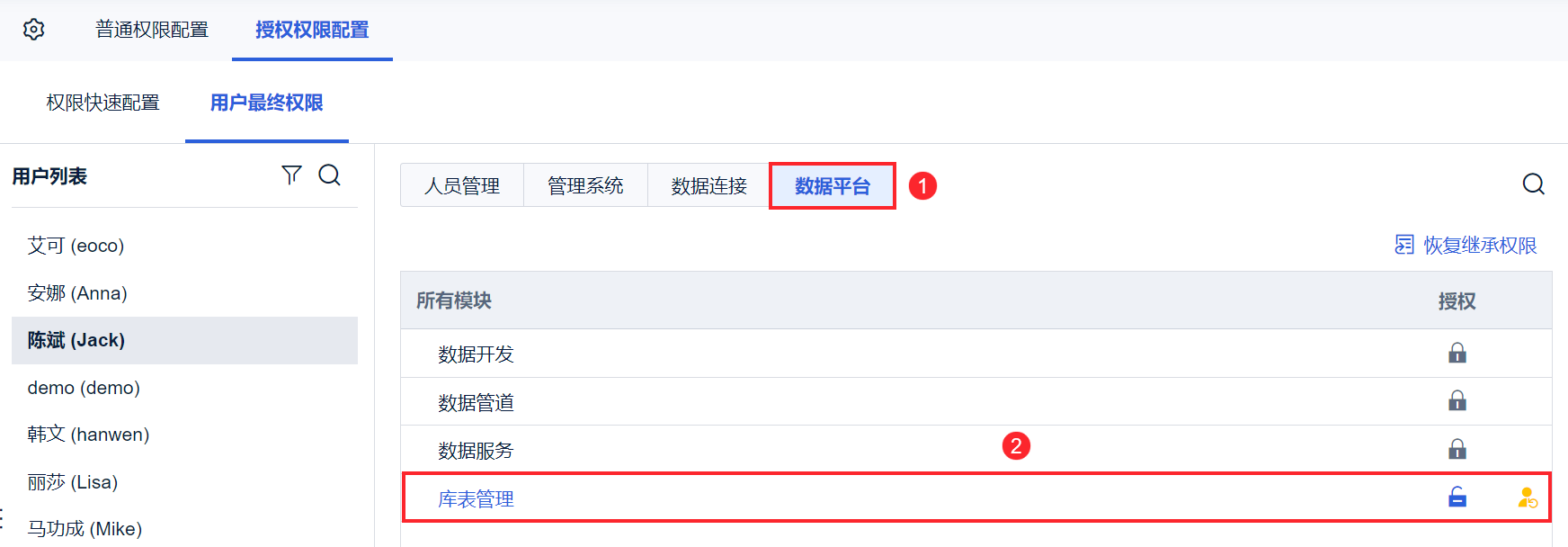Toggle the lock for 数据管道 authorization

pos(1457,401)
